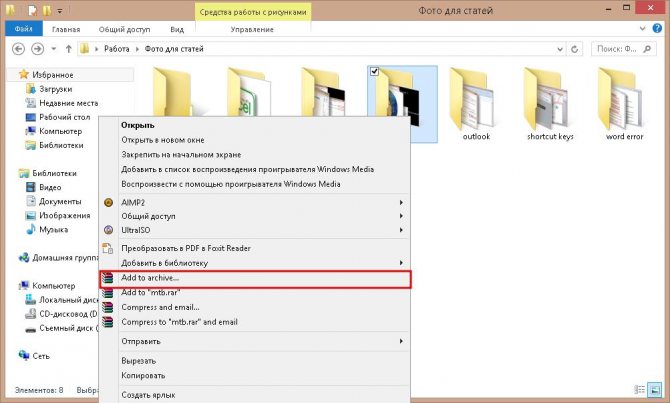
Task: Choose Вырезать in the context menu
Action: point(138,361)
